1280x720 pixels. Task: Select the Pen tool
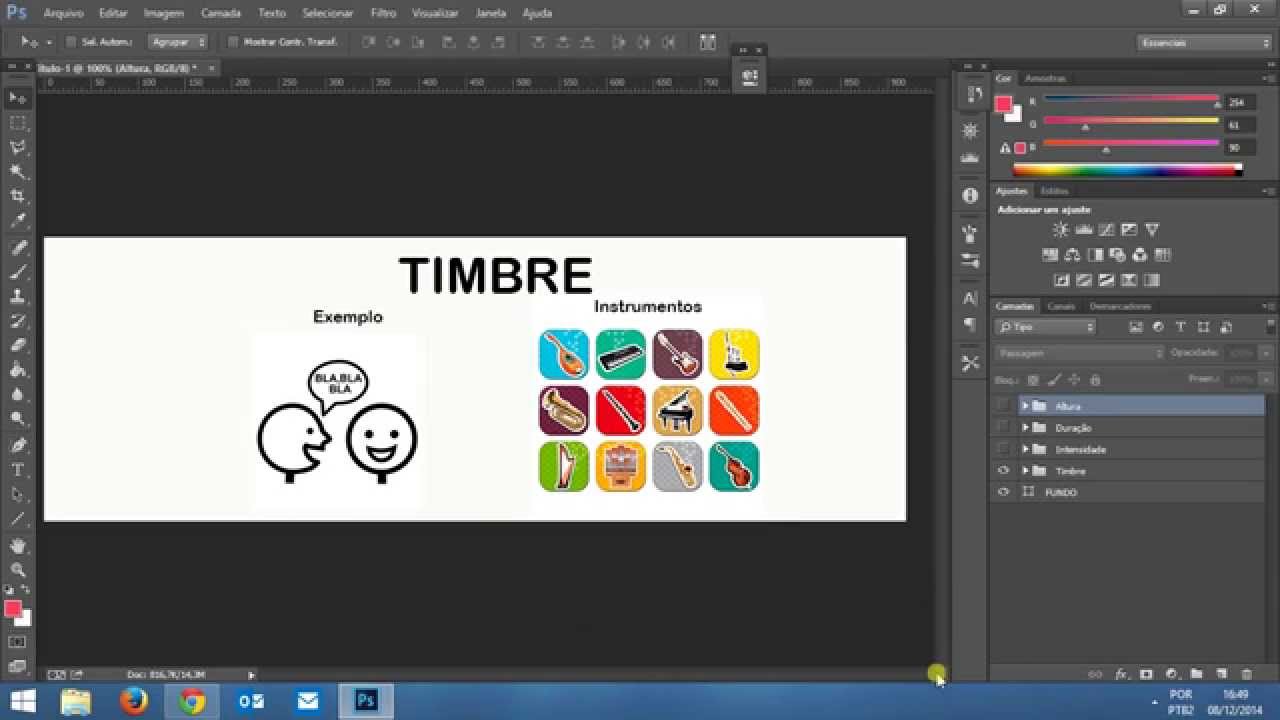tap(18, 445)
